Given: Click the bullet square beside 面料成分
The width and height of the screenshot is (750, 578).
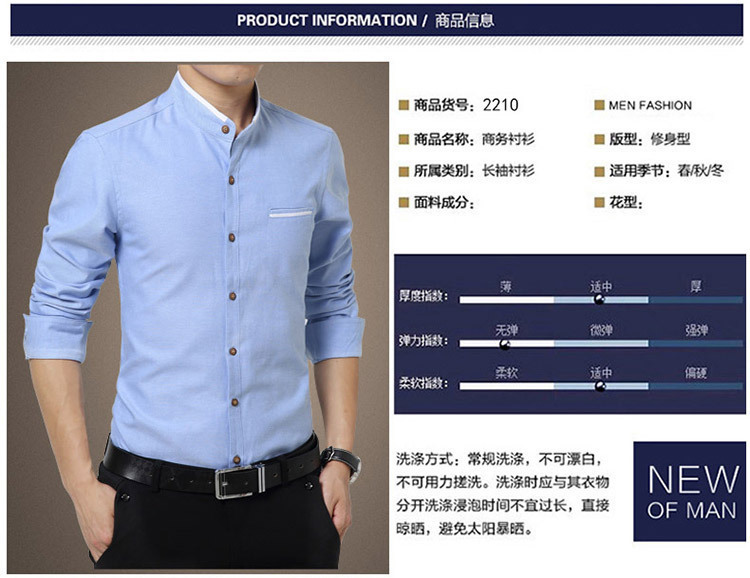Looking at the screenshot, I should click(404, 203).
